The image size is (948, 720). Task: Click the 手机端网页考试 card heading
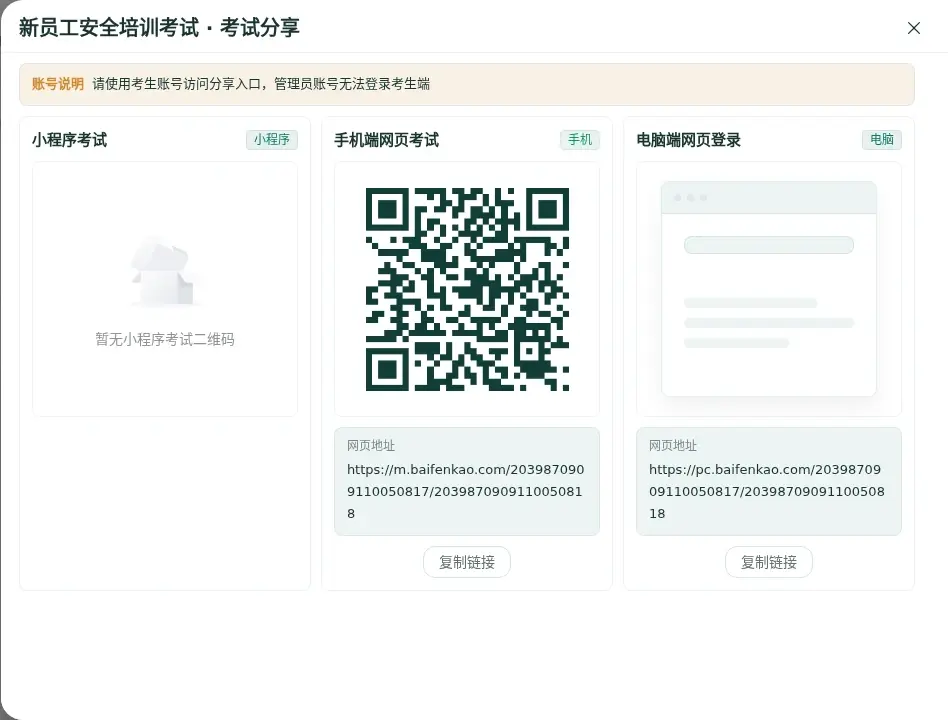pyautogui.click(x=386, y=140)
